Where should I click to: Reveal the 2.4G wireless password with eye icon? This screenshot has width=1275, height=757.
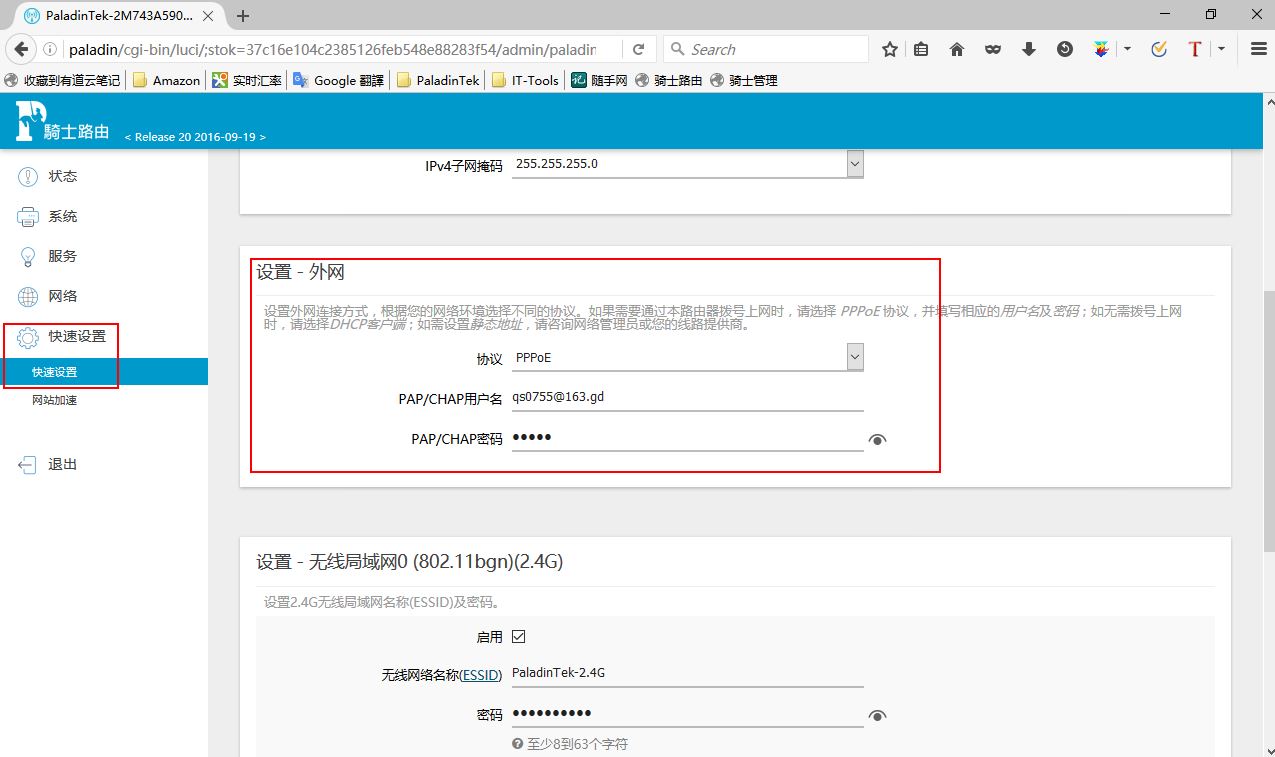pos(878,715)
